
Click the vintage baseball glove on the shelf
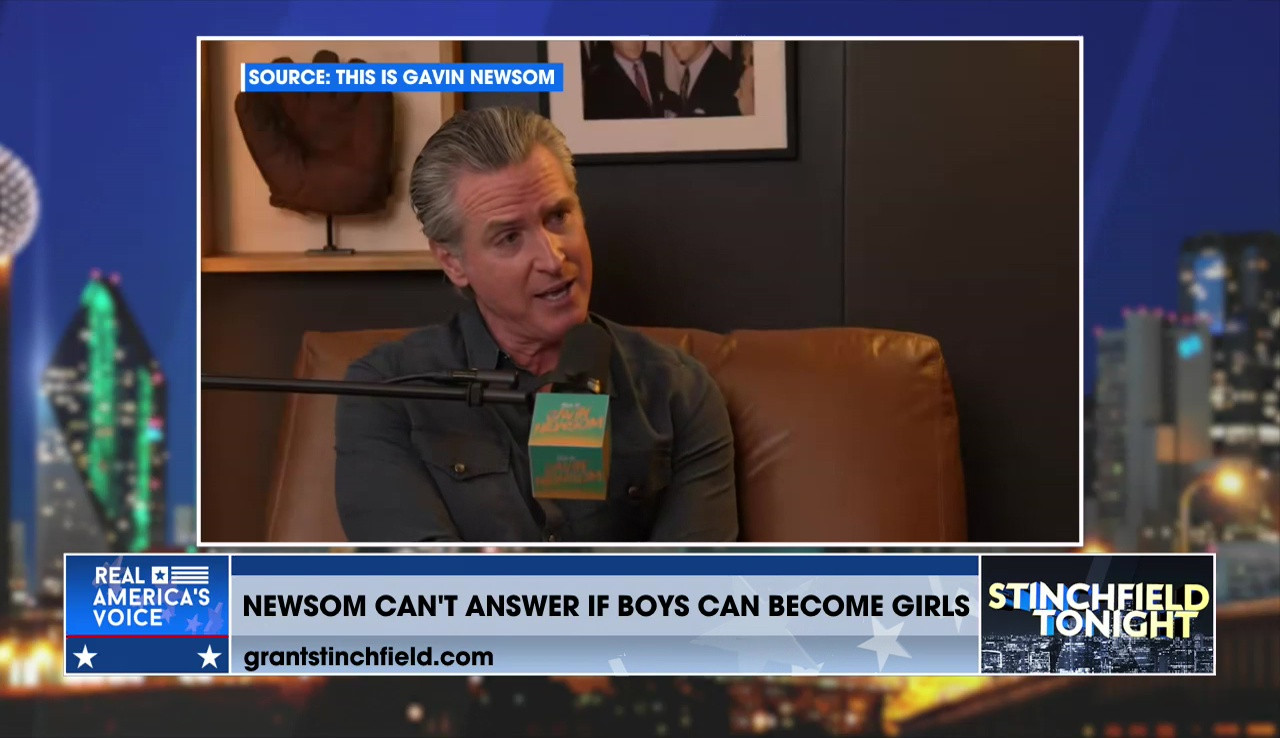click(314, 135)
